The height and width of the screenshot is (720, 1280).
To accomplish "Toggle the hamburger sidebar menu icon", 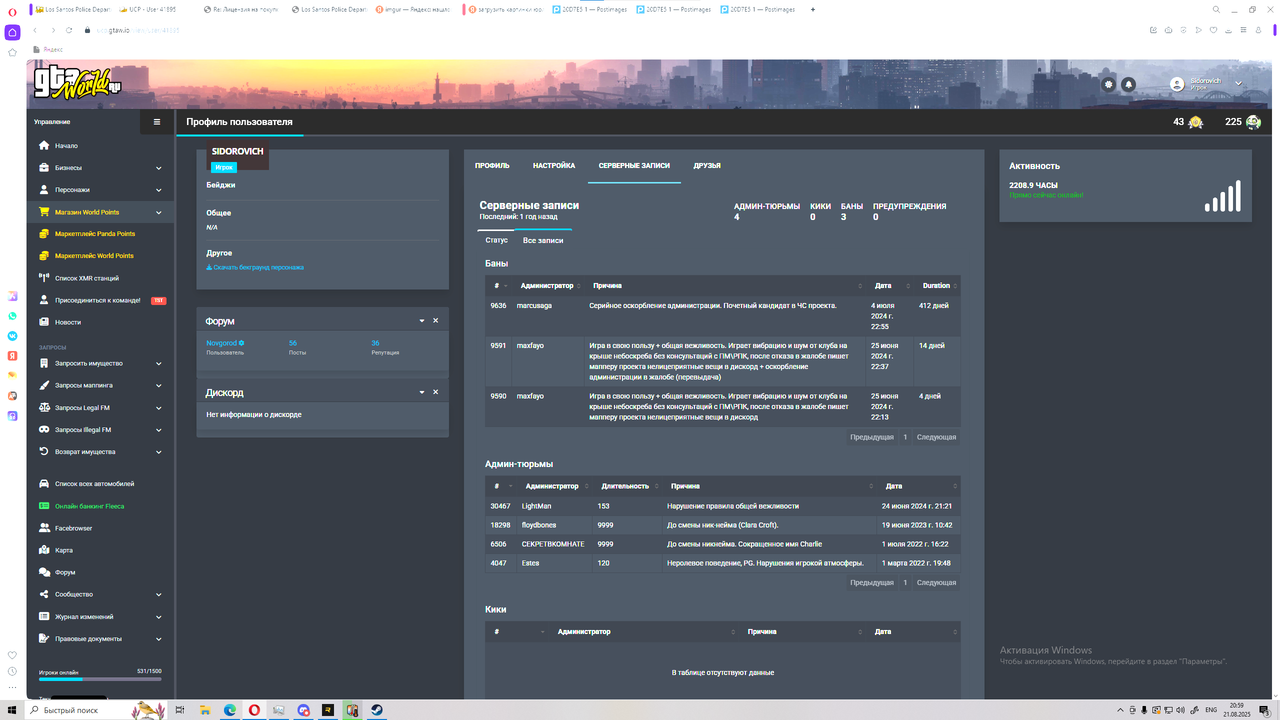I will coord(156,122).
